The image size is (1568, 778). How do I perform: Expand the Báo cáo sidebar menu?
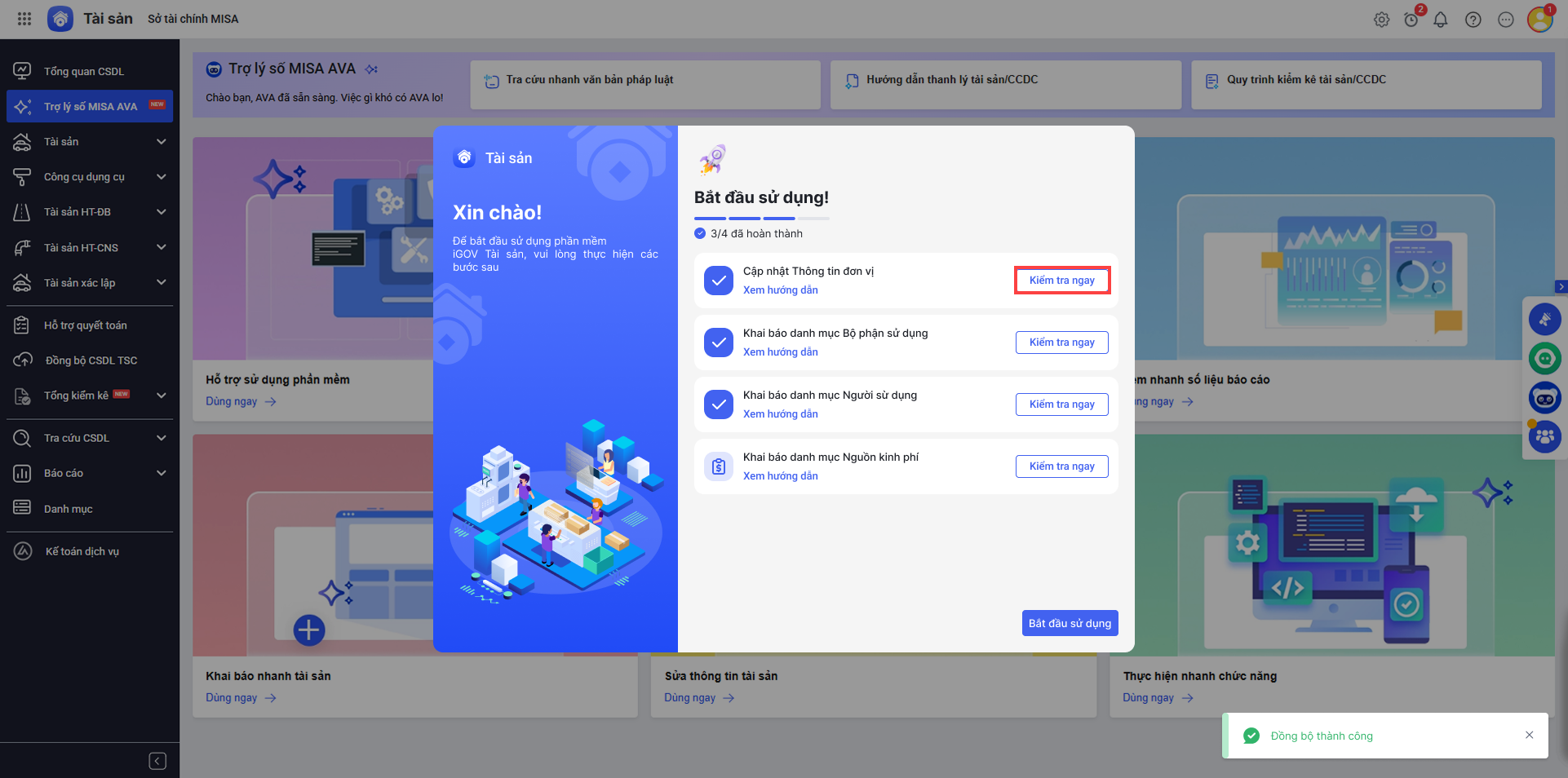162,473
